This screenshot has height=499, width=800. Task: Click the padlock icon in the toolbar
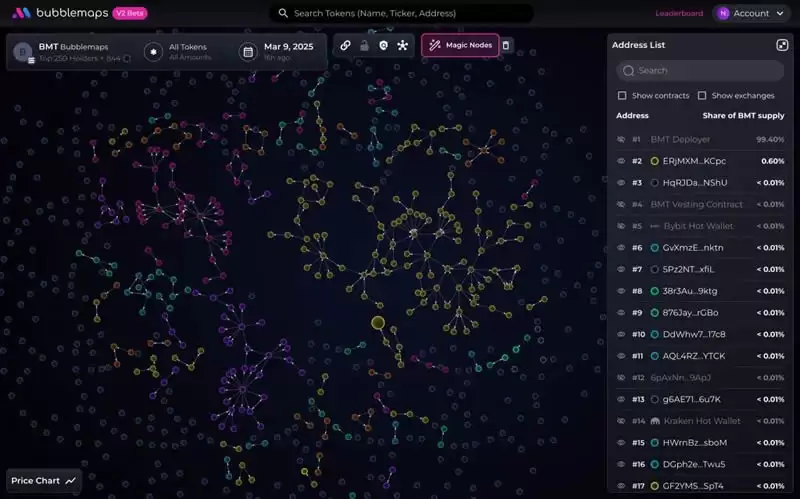coord(364,45)
